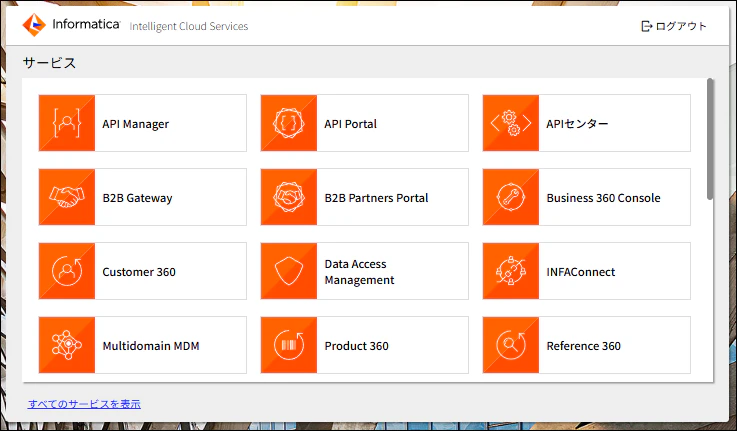The height and width of the screenshot is (431, 737).
Task: Click the Data Access Management shield icon
Action: coord(289,271)
